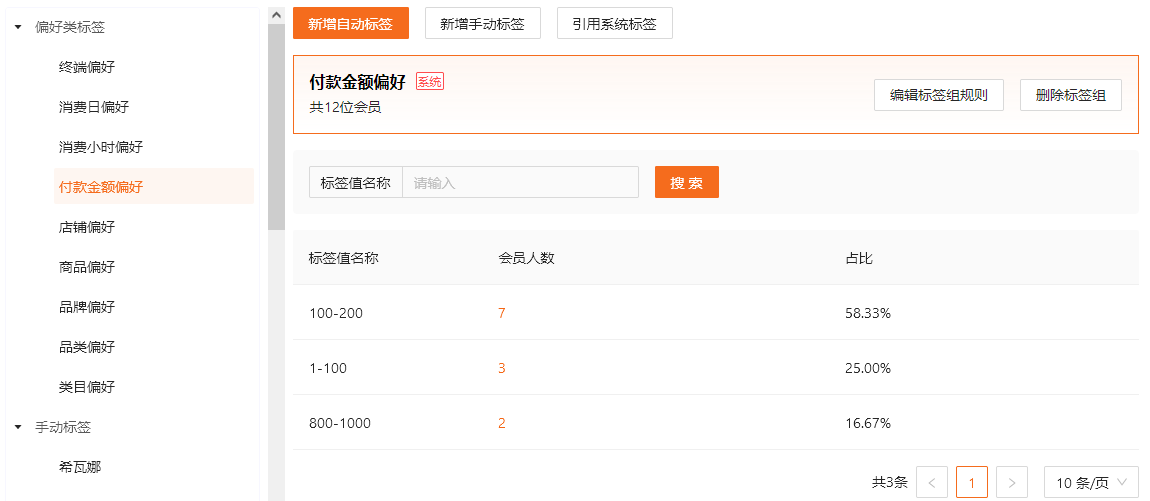Open member count 7 link for 100-200
Viewport: 1150px width, 501px height.
[501, 313]
